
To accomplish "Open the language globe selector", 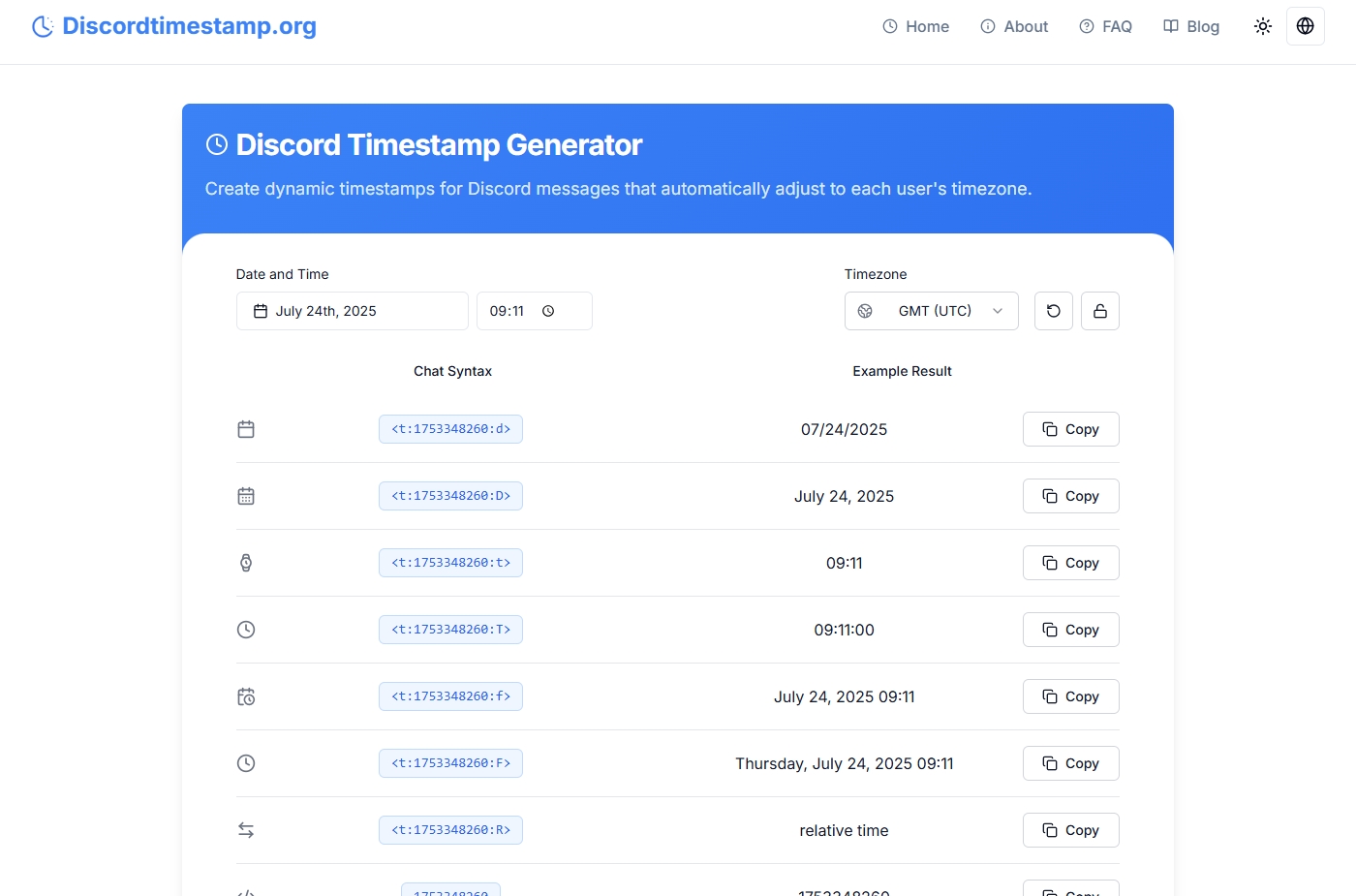I will pos(1305,26).
